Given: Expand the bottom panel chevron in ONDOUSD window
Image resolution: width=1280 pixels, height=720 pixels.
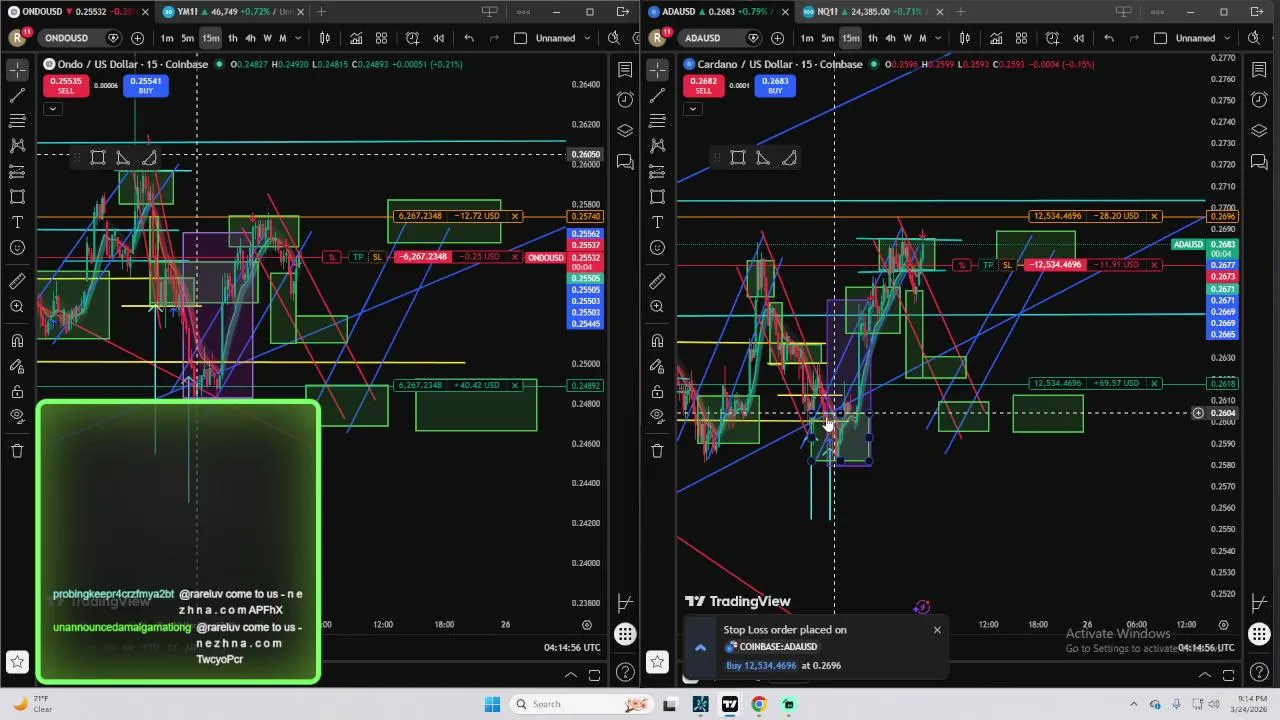Looking at the screenshot, I should pyautogui.click(x=571, y=675).
